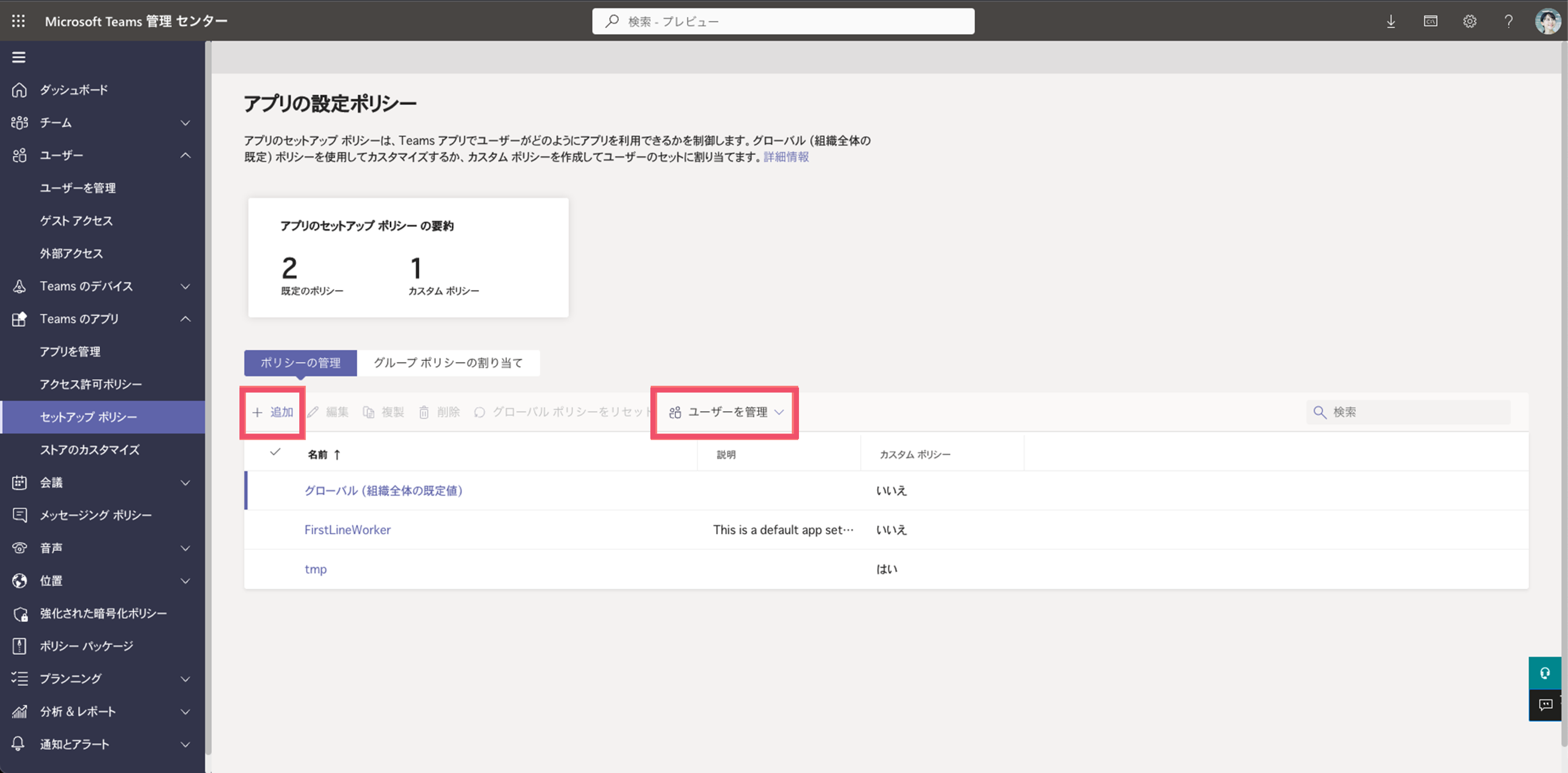Open the help question mark icon
The width and height of the screenshot is (1568, 773).
pos(1508,21)
